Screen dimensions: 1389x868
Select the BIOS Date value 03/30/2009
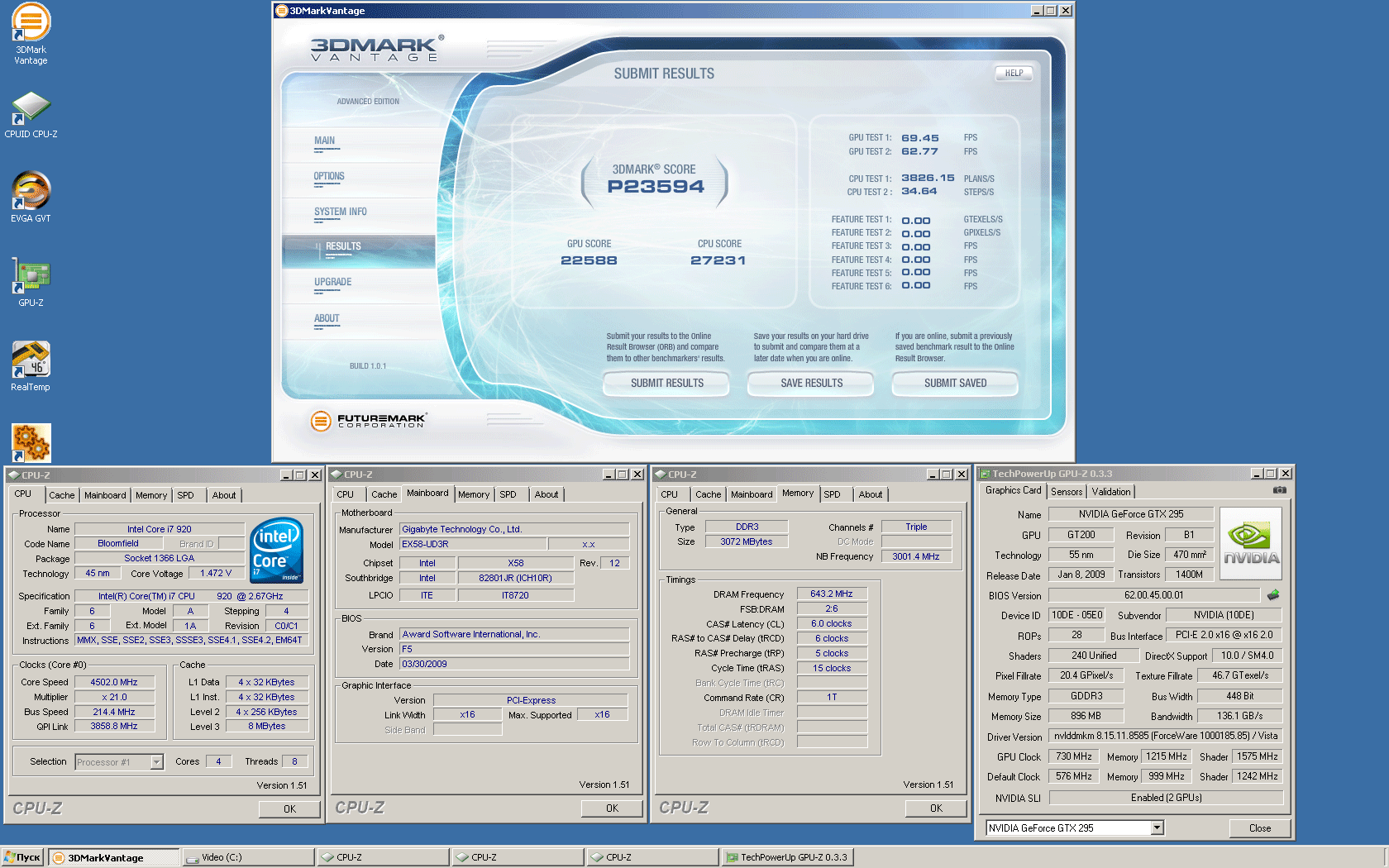[x=514, y=664]
